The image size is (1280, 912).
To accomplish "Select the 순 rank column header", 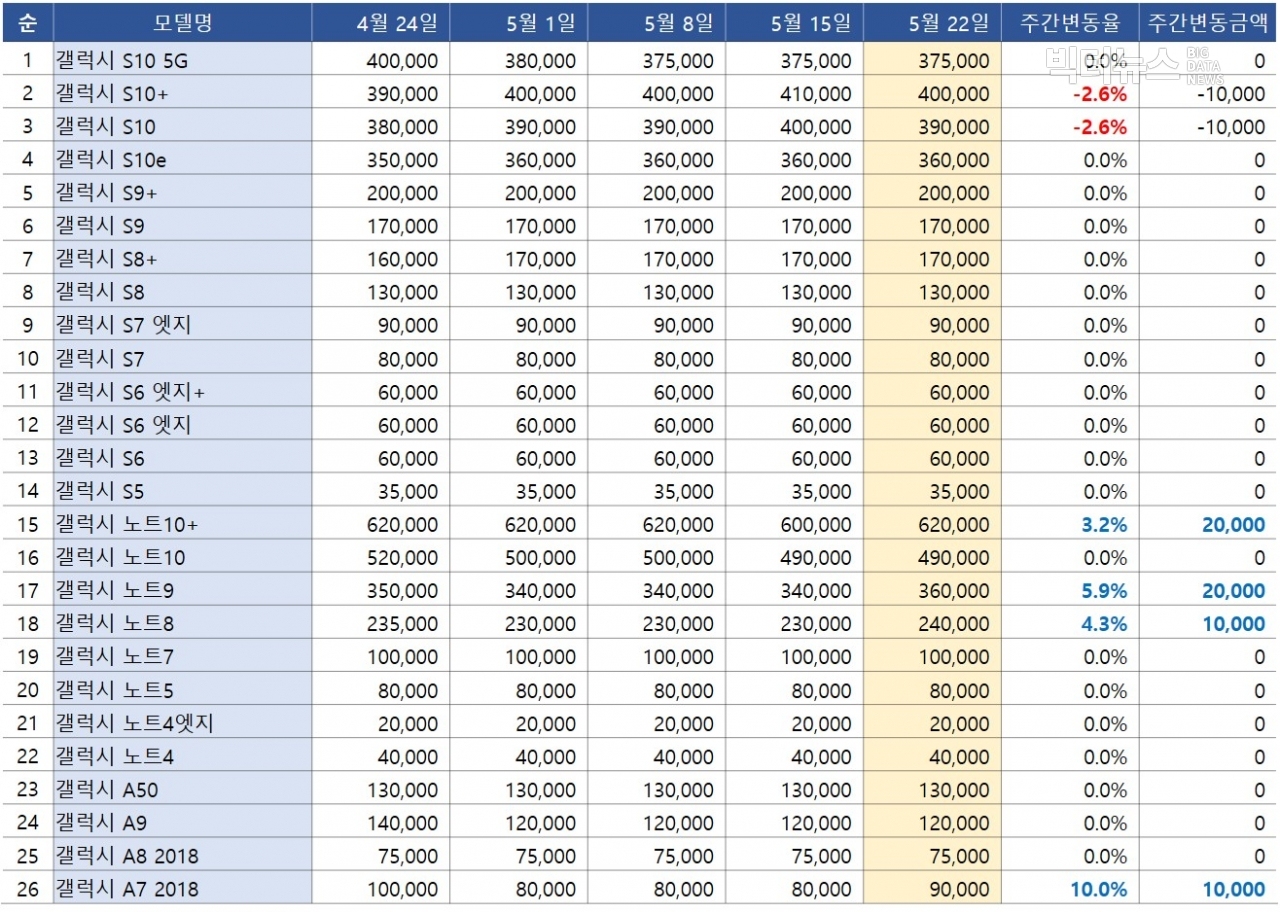I will pos(27,23).
